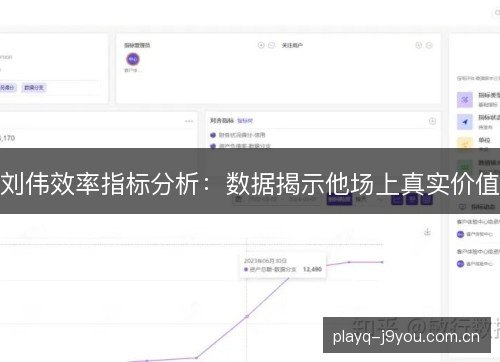
Task: Remove a user in 关注用户 panel
Action: point(429,45)
